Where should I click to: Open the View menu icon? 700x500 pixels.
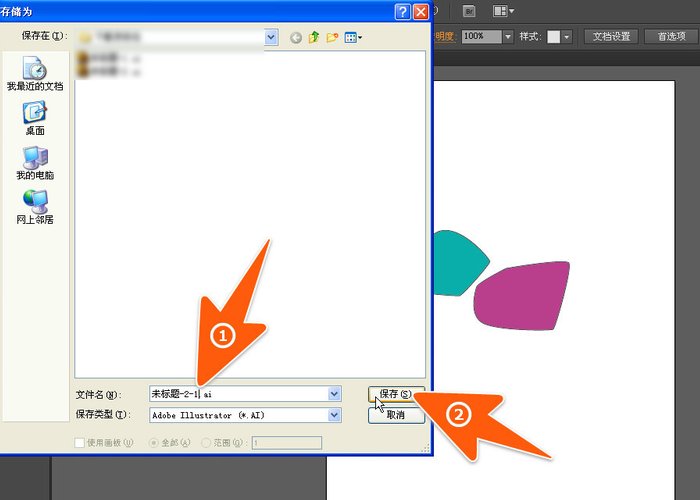(353, 37)
